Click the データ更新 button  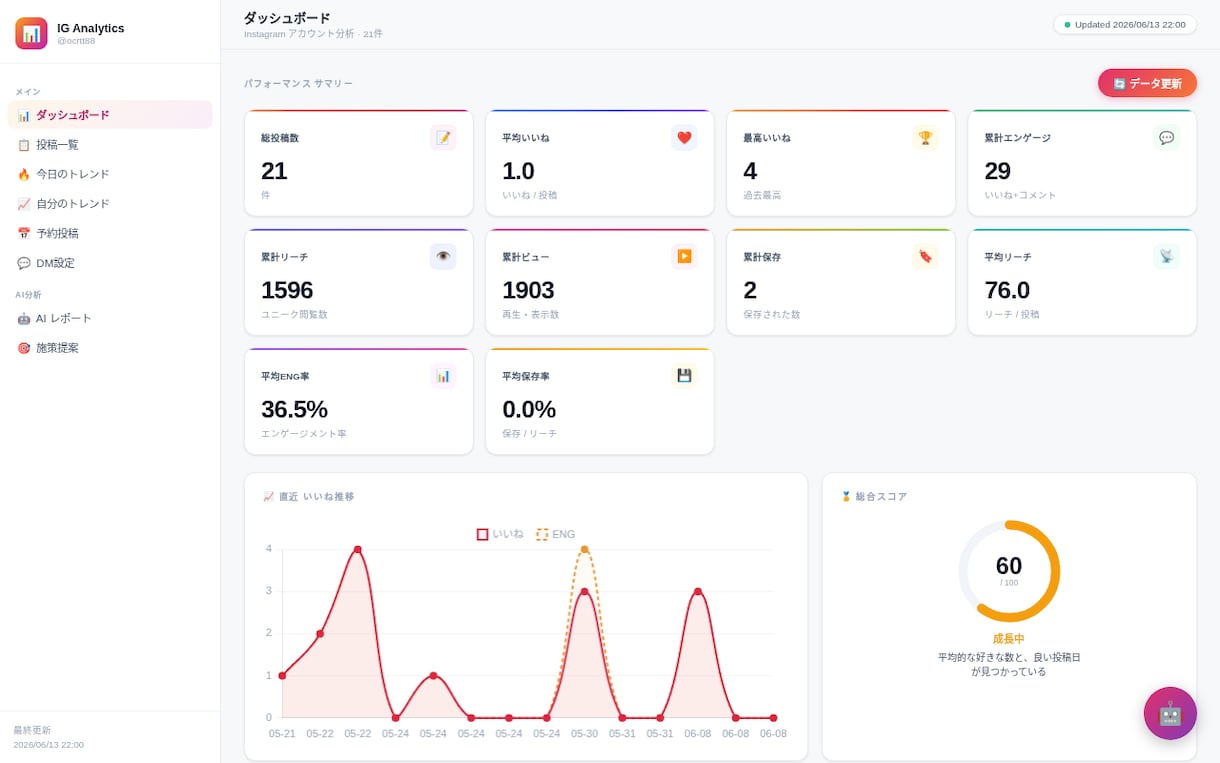[x=1147, y=83]
